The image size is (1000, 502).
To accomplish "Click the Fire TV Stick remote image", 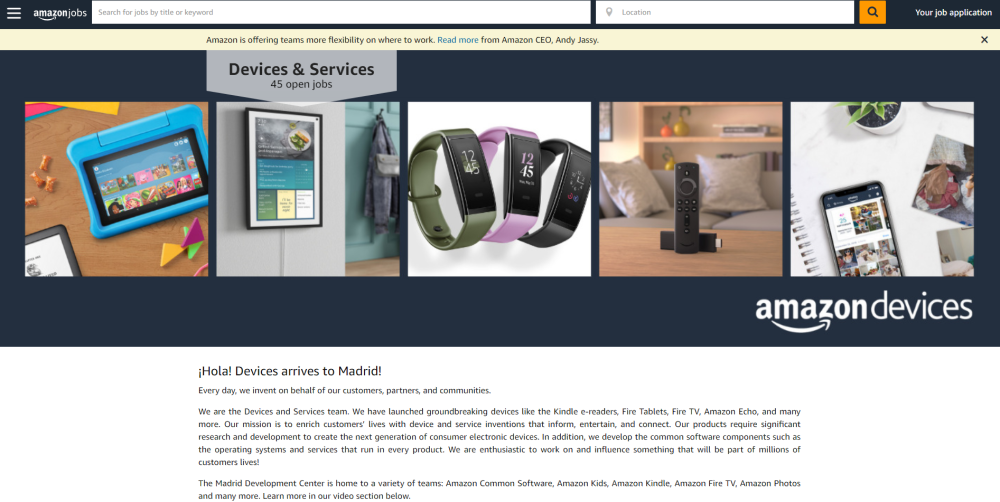I will pos(691,189).
